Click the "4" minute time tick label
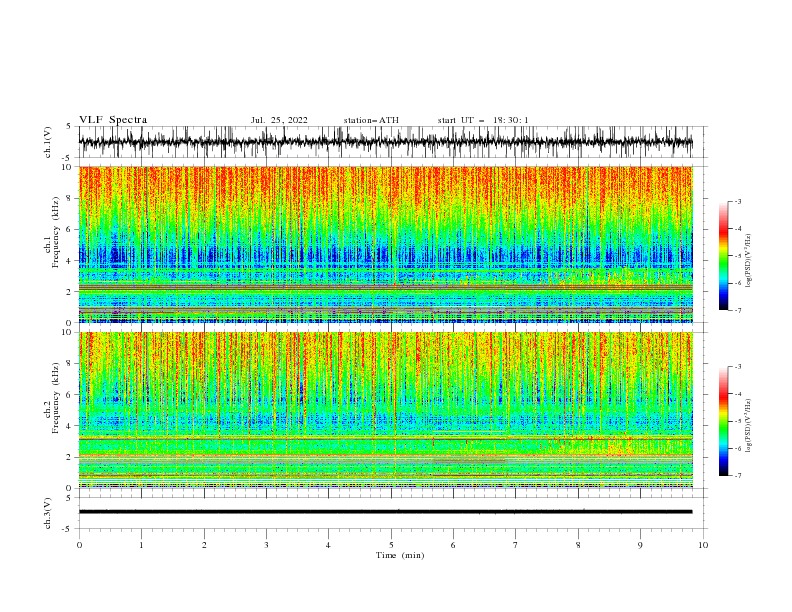Screen dimensions: 792x612 (x=329, y=545)
